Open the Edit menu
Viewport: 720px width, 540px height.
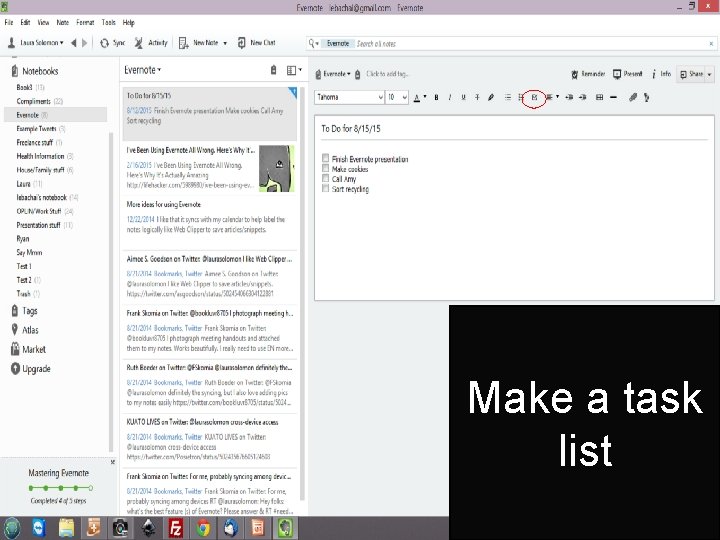tap(25, 22)
